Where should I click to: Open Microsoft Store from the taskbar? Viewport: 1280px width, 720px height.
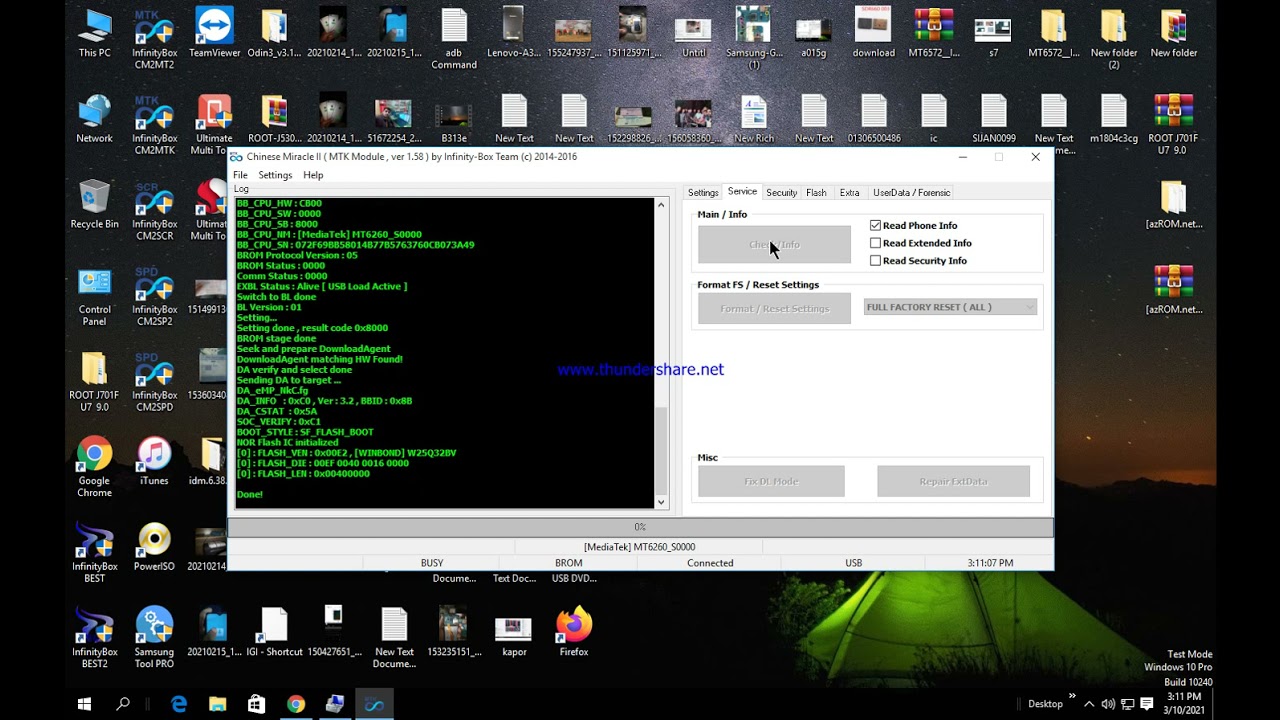point(256,704)
